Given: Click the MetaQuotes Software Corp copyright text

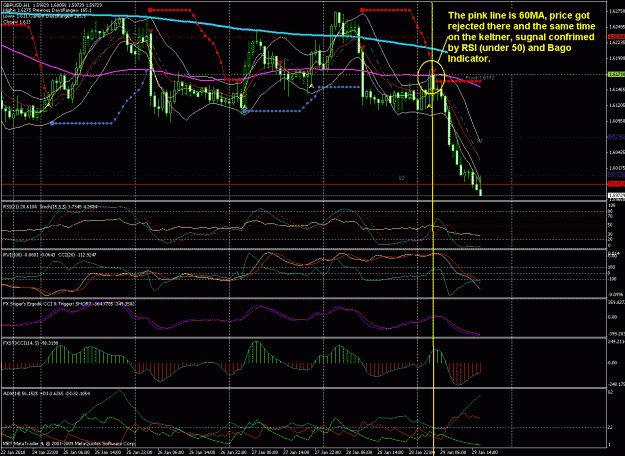Looking at the screenshot, I should [69, 443].
